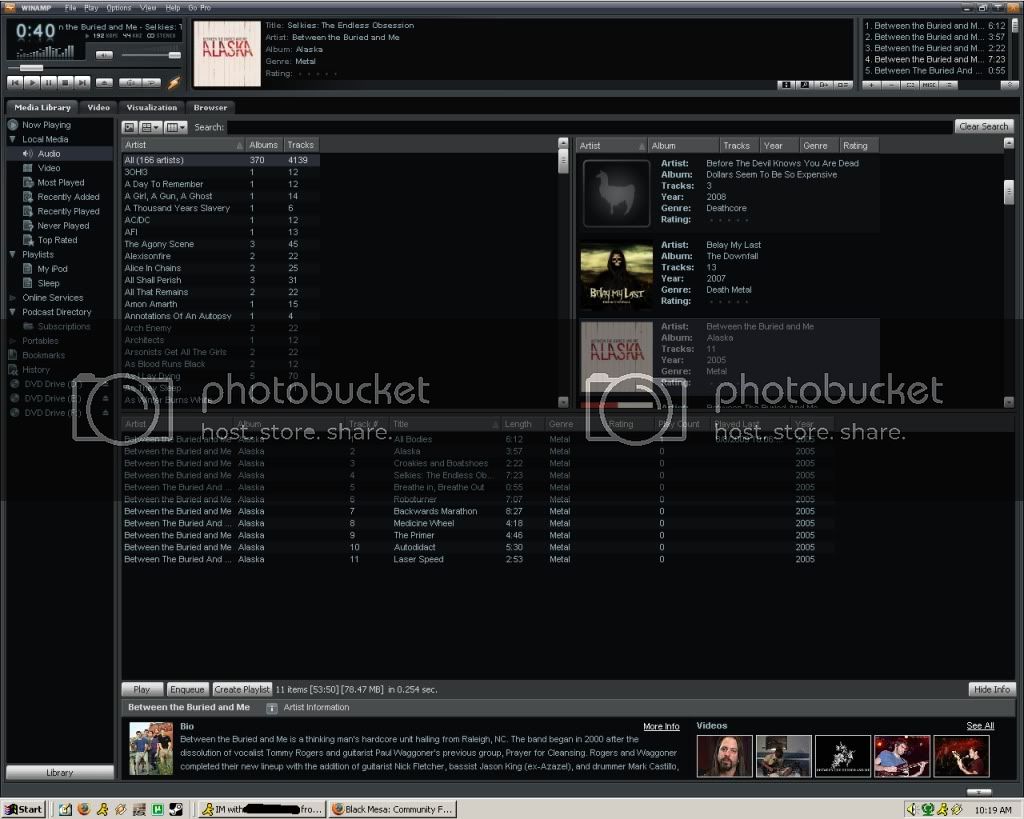
Task: Click the Never Played view icon
Action: [27, 225]
